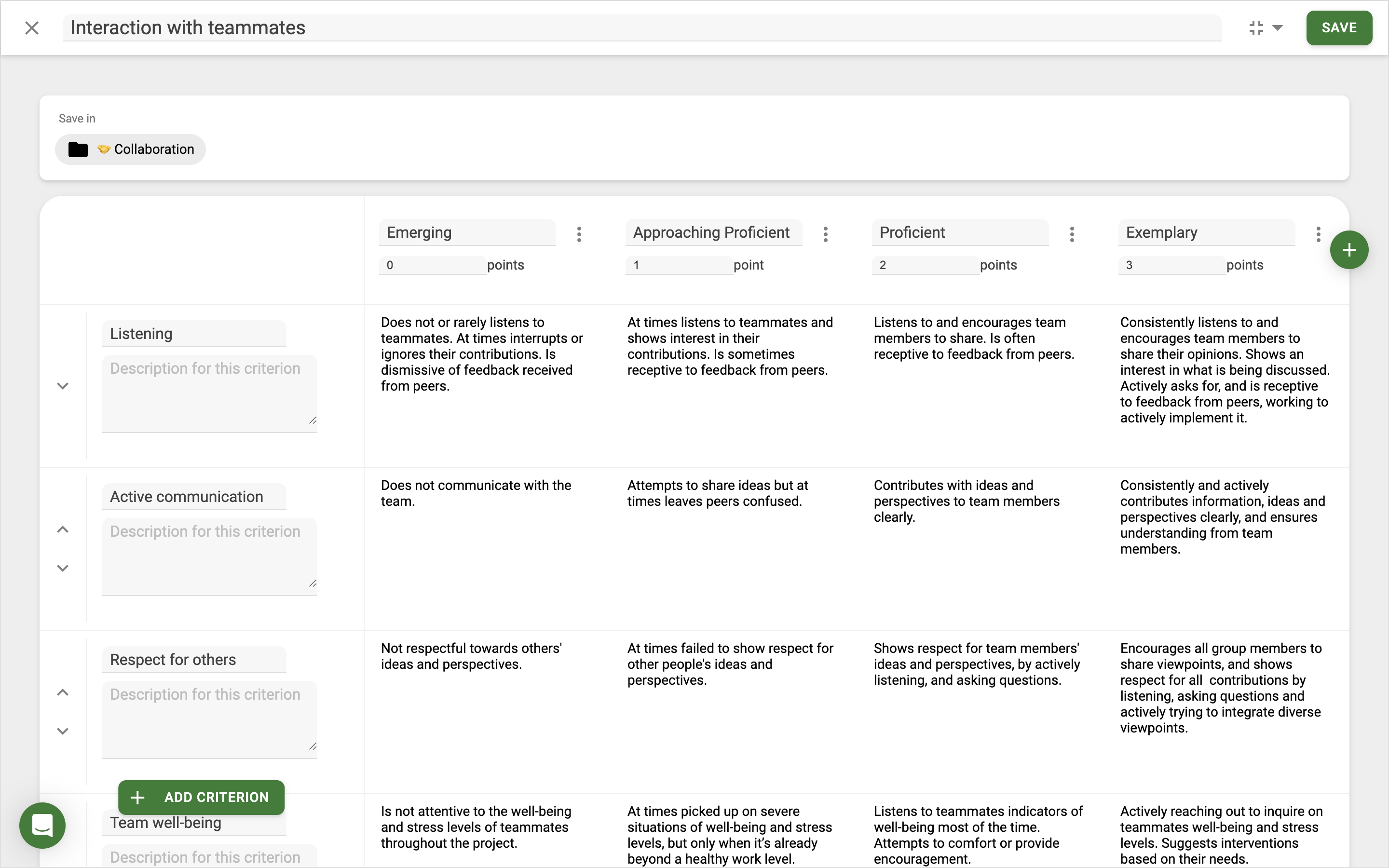Edit the rubric title Interaction with teammates
This screenshot has width=1389, height=868.
click(642, 27)
